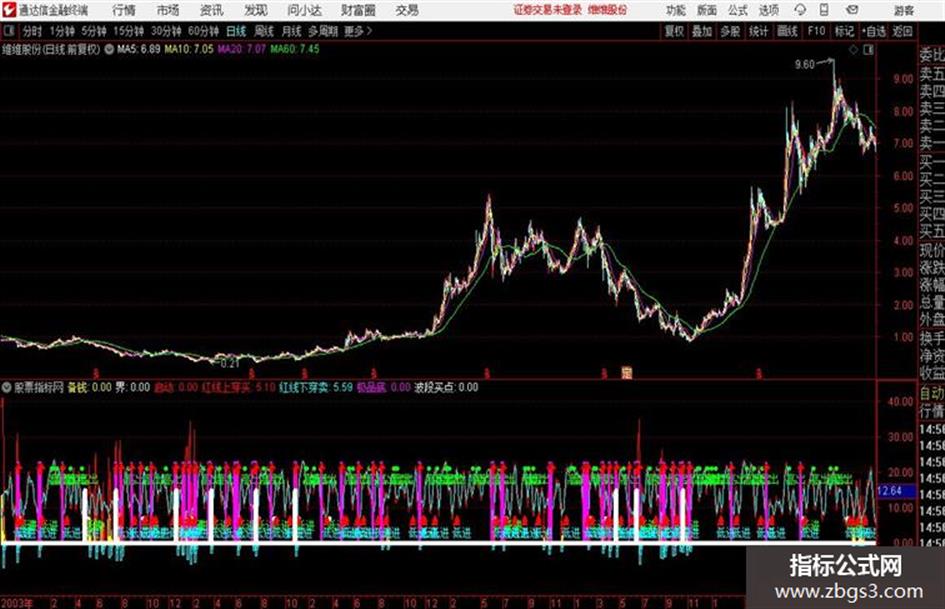Click the 复权 toolbar button

point(674,31)
